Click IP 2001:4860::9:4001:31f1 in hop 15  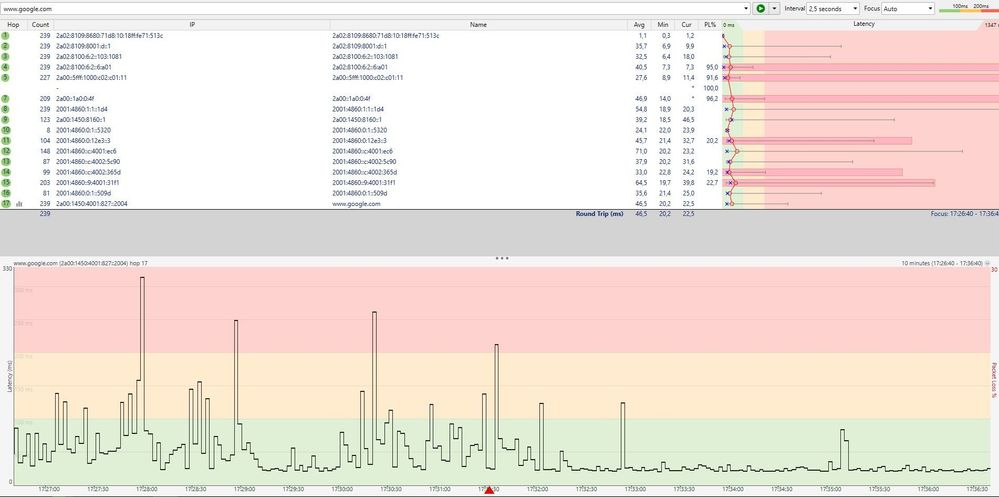coord(88,183)
